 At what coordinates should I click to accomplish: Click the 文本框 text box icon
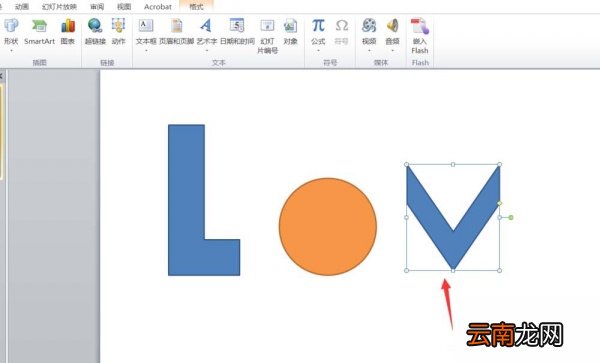pos(145,26)
